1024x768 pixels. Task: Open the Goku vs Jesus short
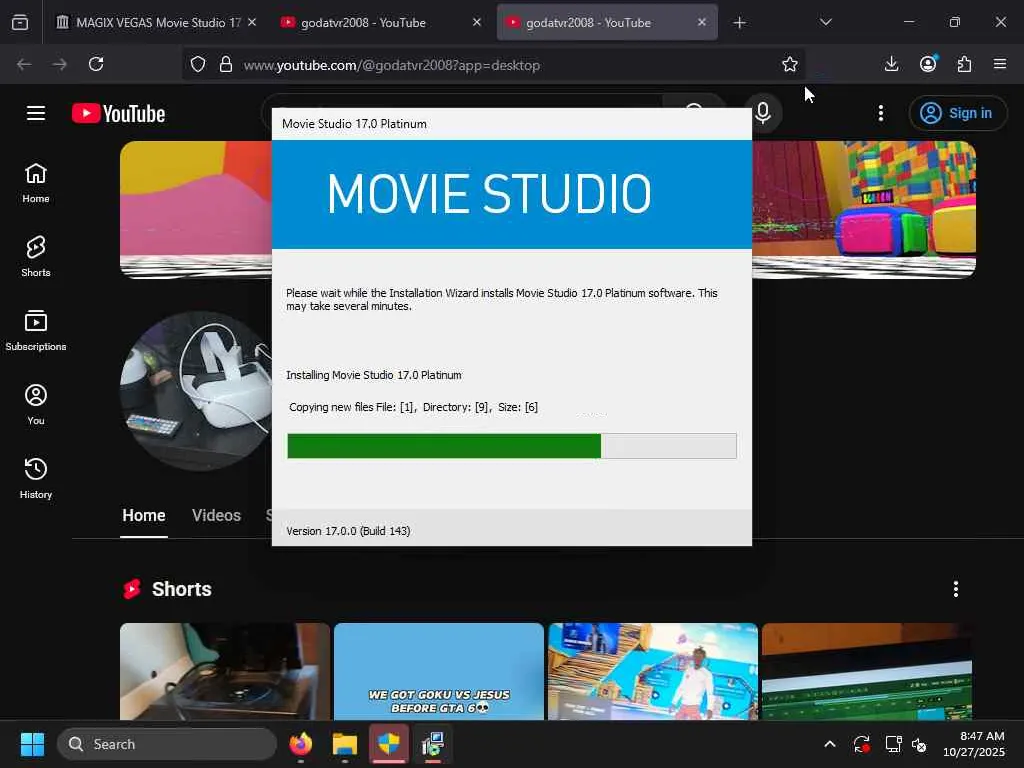439,671
